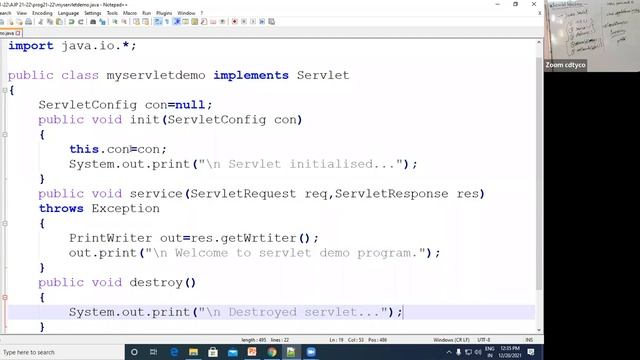Collapse the init method fold marker
Viewport: 640px width, 360px height.
click(5, 134)
